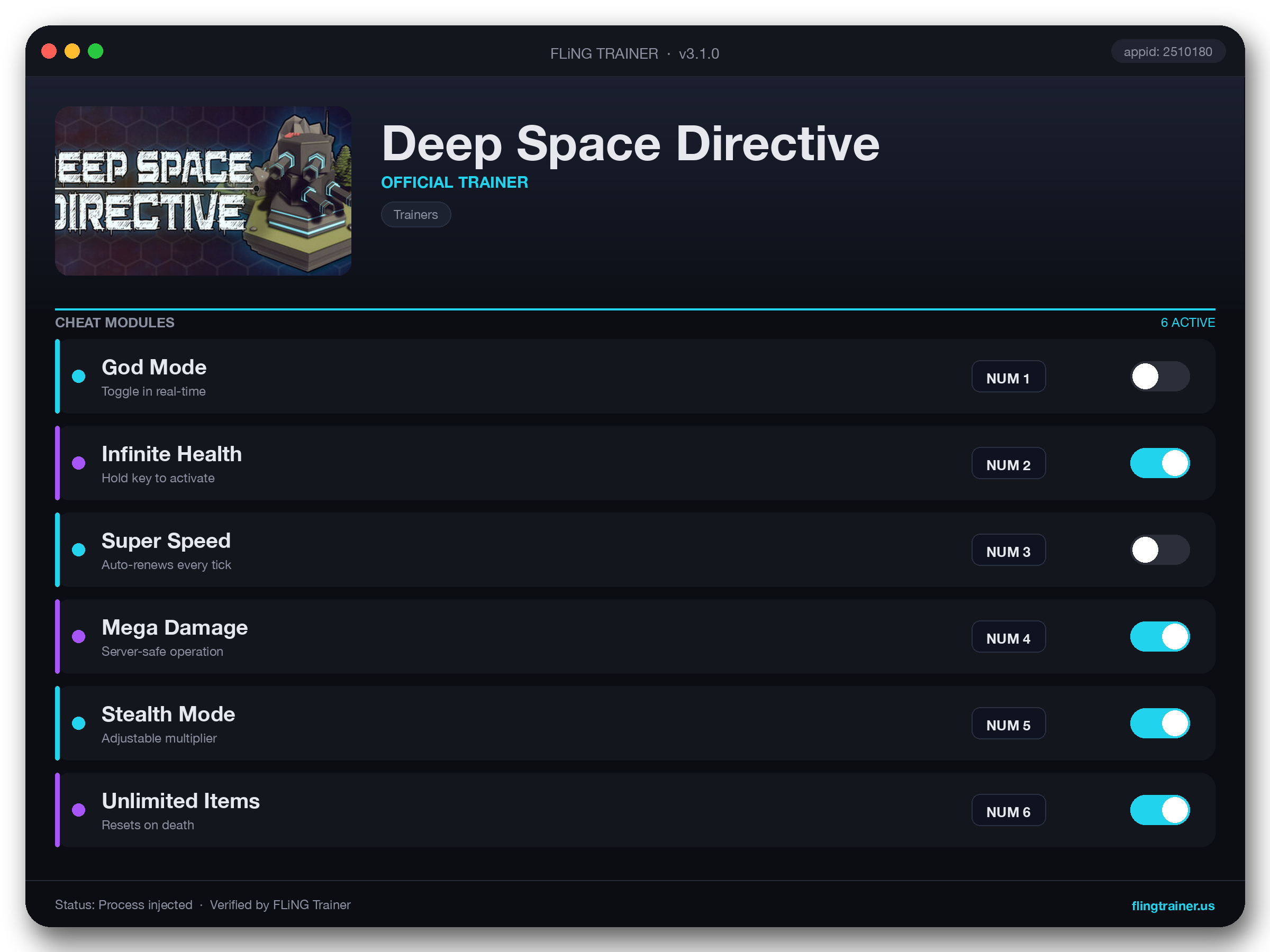Viewport: 1270px width, 952px height.
Task: Click the 'Auto-renews every tick' description
Action: (166, 565)
